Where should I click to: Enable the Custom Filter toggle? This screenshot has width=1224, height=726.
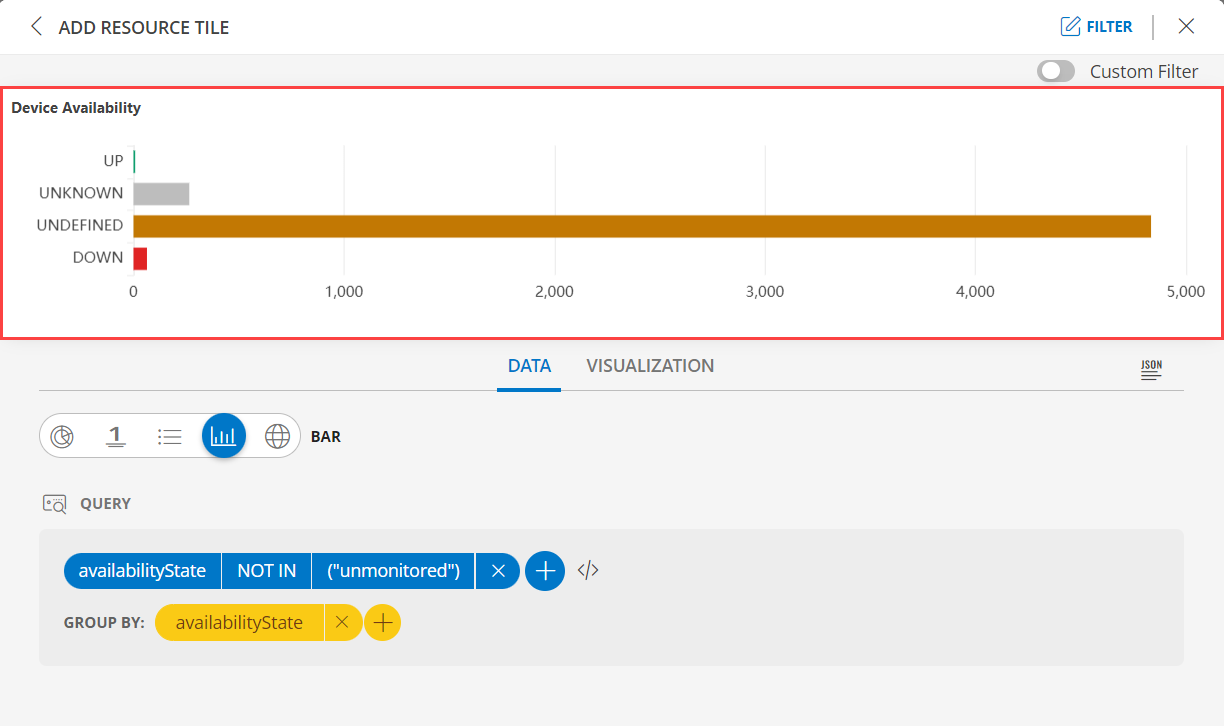[x=1055, y=71]
